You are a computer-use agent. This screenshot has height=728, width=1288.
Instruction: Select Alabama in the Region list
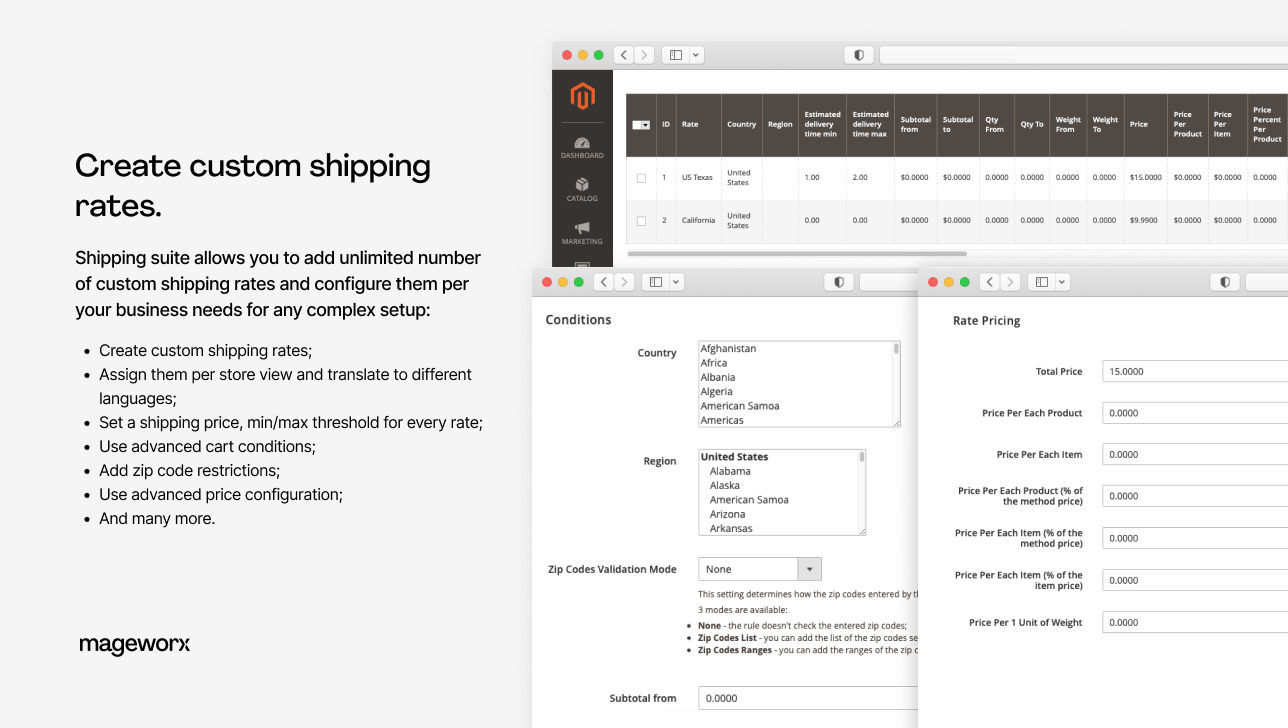coord(730,471)
